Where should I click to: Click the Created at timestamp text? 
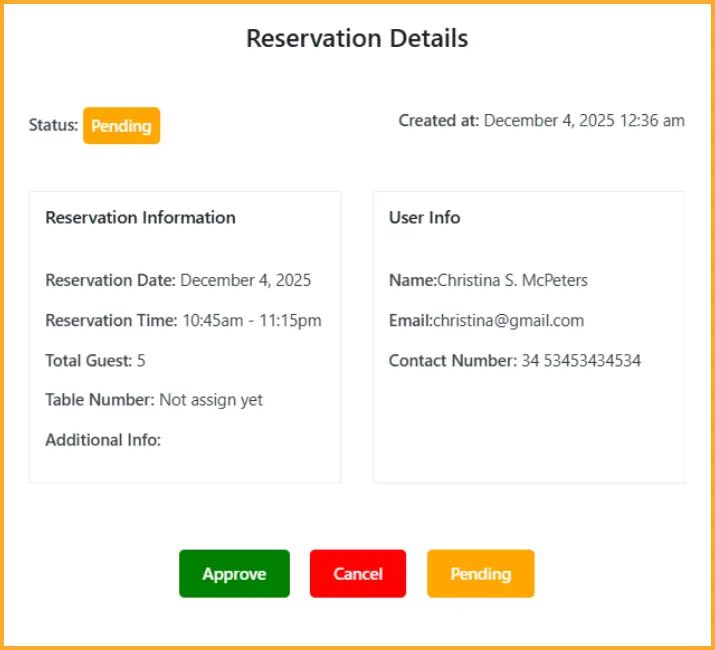pos(584,121)
